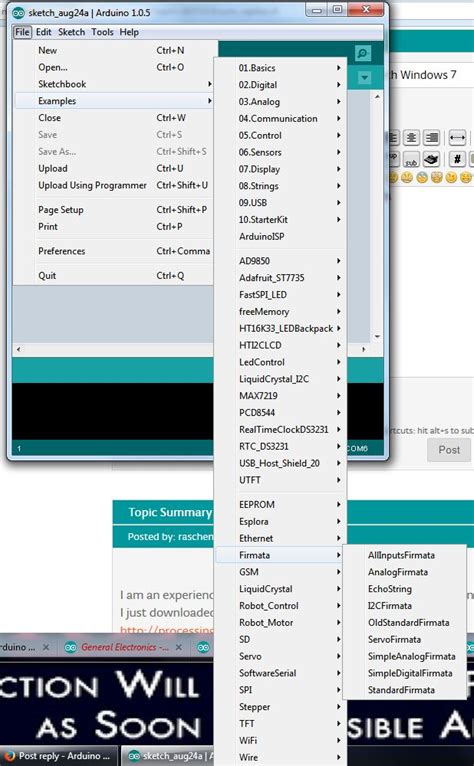Expand Servo library examples
The width and height of the screenshot is (474, 766).
pos(280,656)
